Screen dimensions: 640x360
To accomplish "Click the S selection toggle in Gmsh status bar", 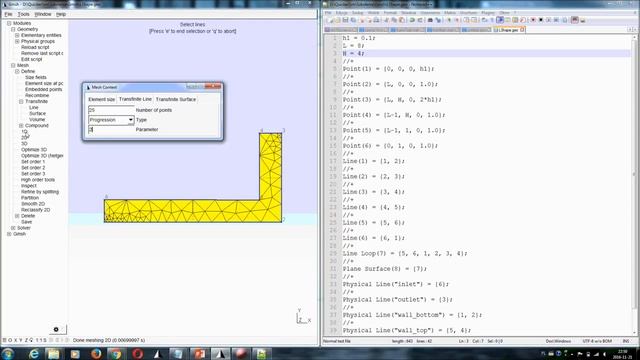I will pos(44,340).
